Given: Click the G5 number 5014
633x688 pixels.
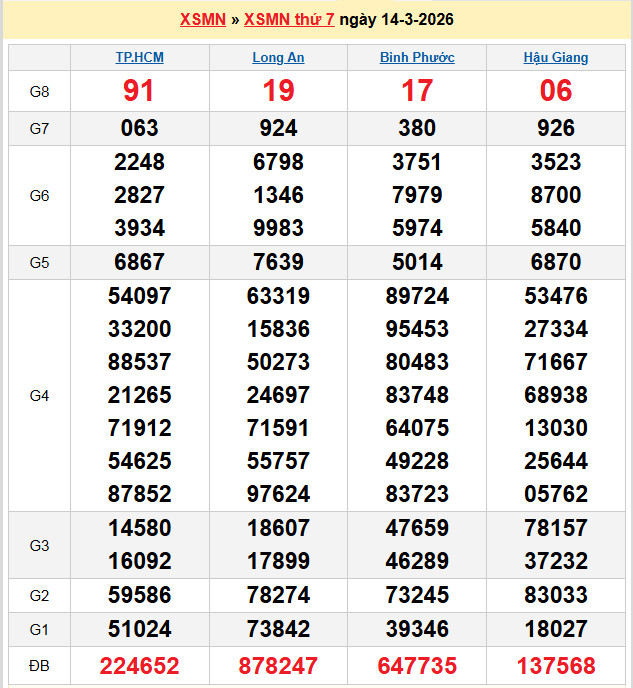Looking at the screenshot, I should point(417,263).
